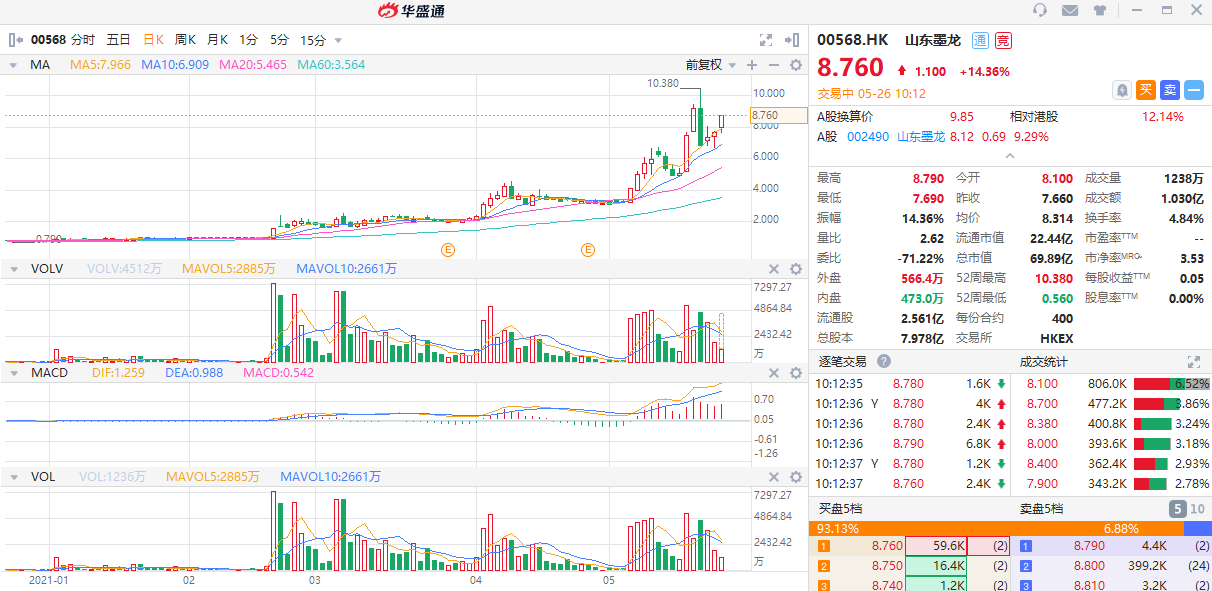The width and height of the screenshot is (1212, 591).
Task: Open the mail messages icon
Action: (x=1070, y=10)
